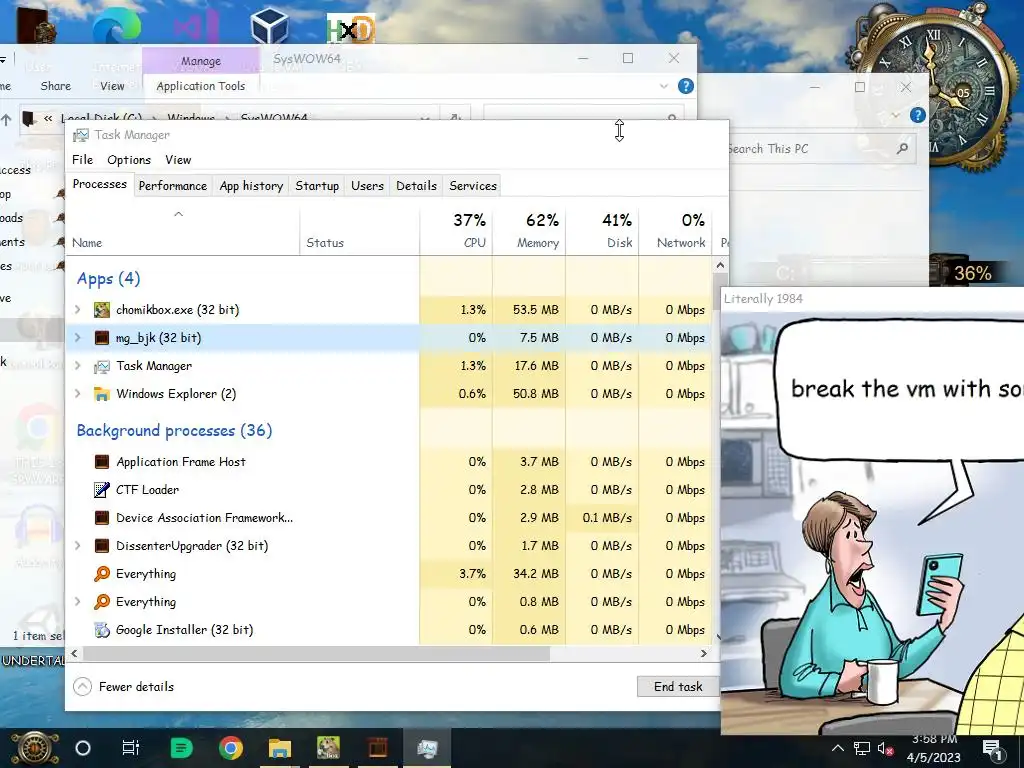Switch to the Users tab
This screenshot has width=1024, height=768.
pos(367,186)
